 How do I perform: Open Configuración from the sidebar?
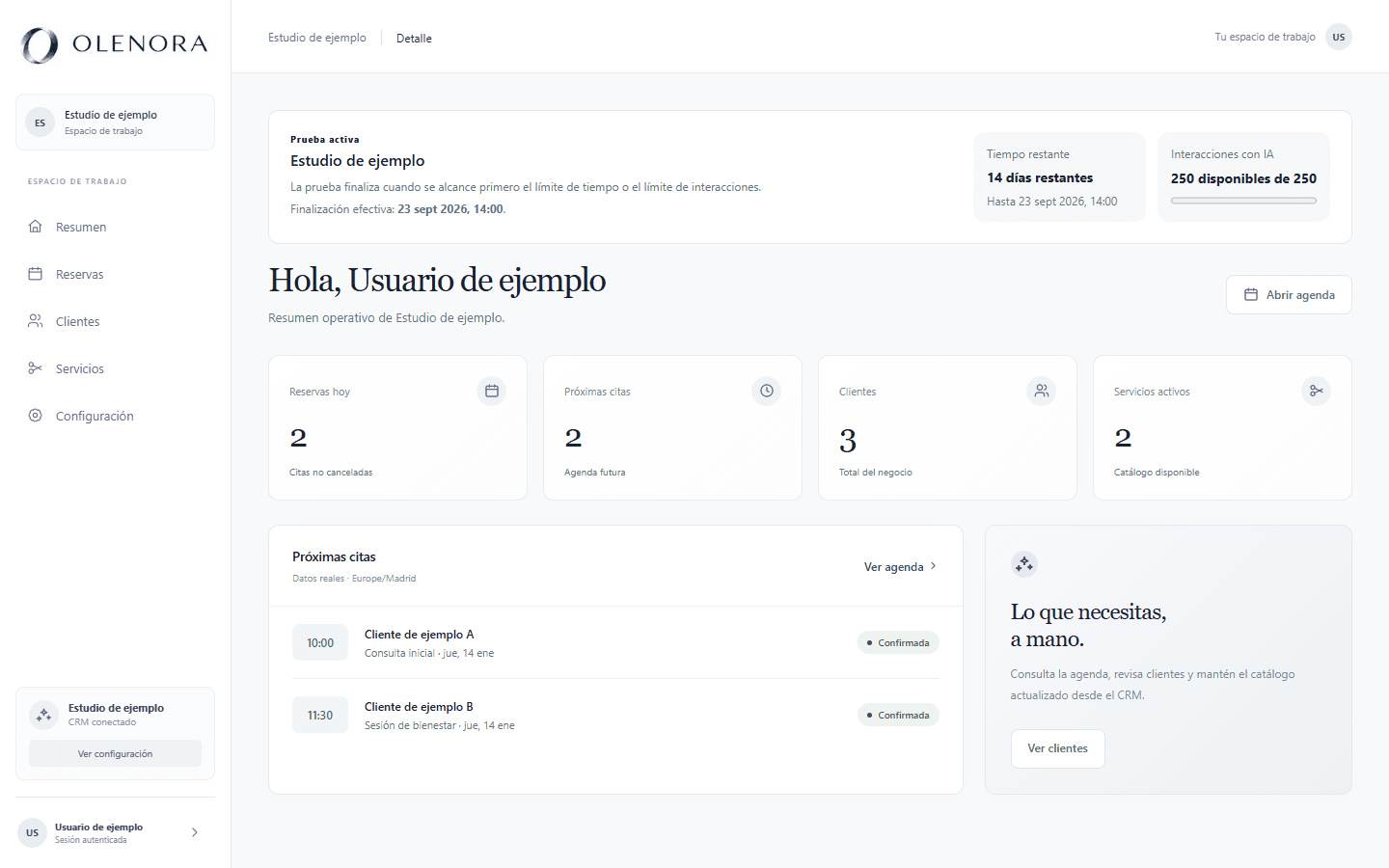116,416
